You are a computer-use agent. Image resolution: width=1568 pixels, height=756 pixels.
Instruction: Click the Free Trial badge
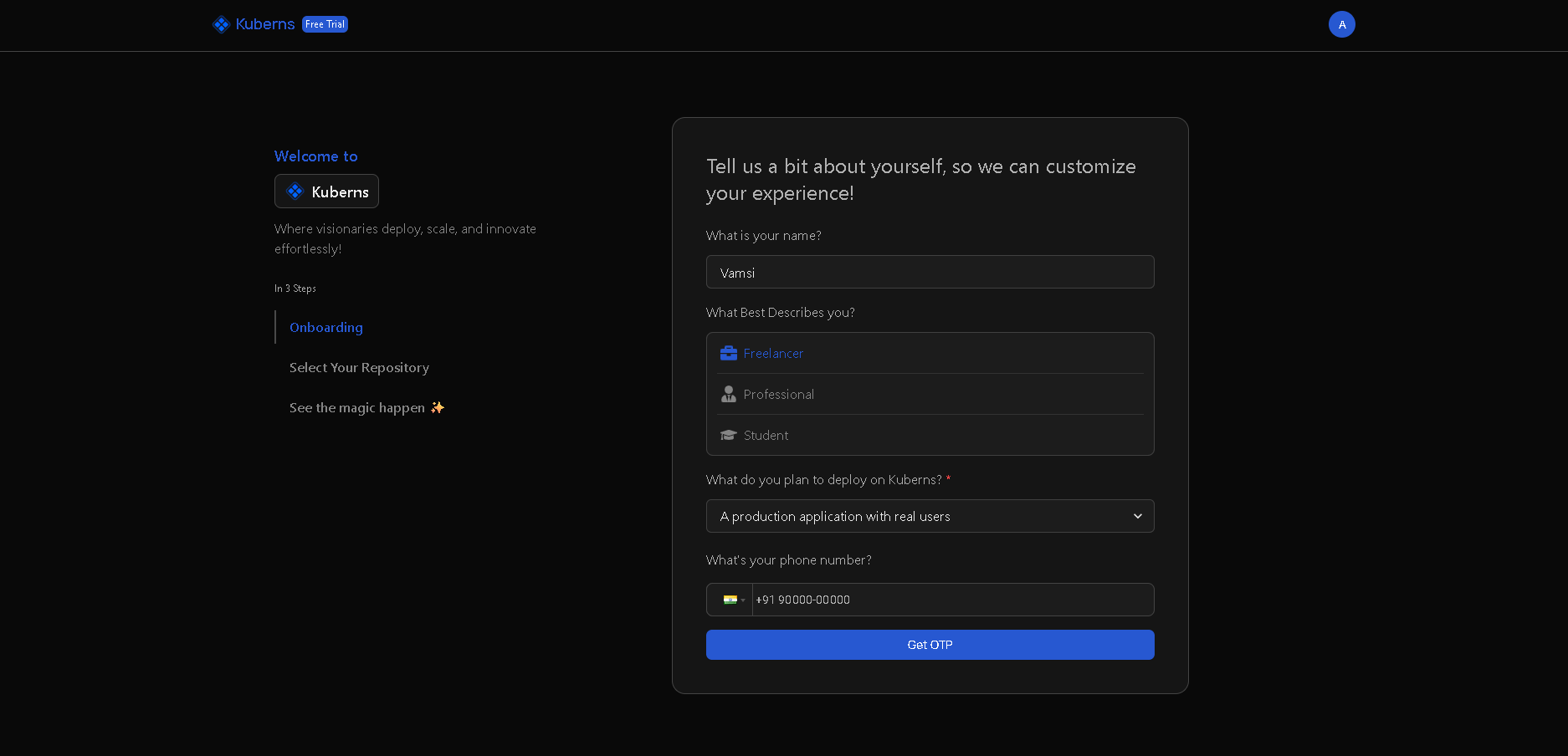point(325,24)
